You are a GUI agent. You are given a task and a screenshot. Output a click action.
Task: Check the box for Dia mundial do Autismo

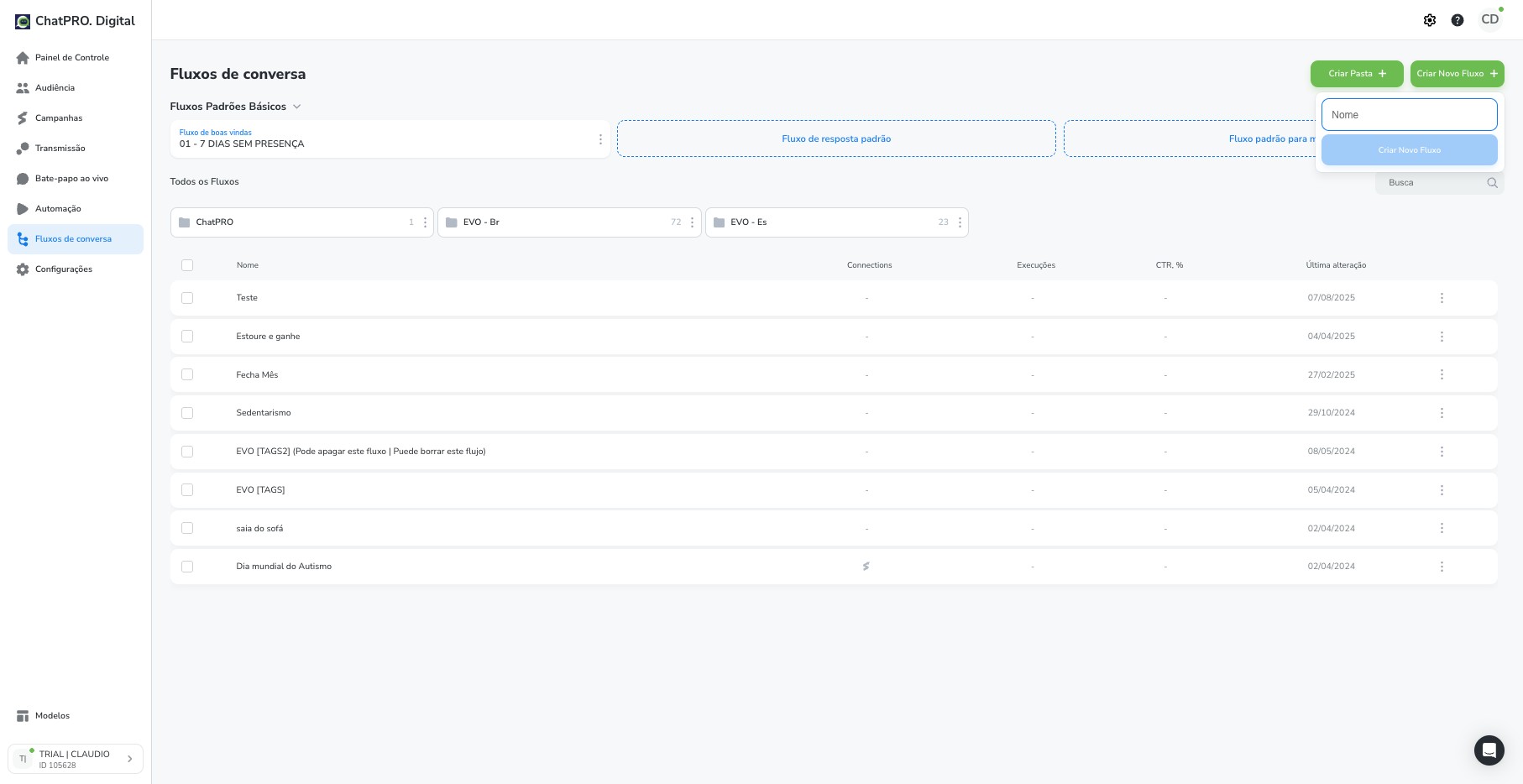coord(187,567)
